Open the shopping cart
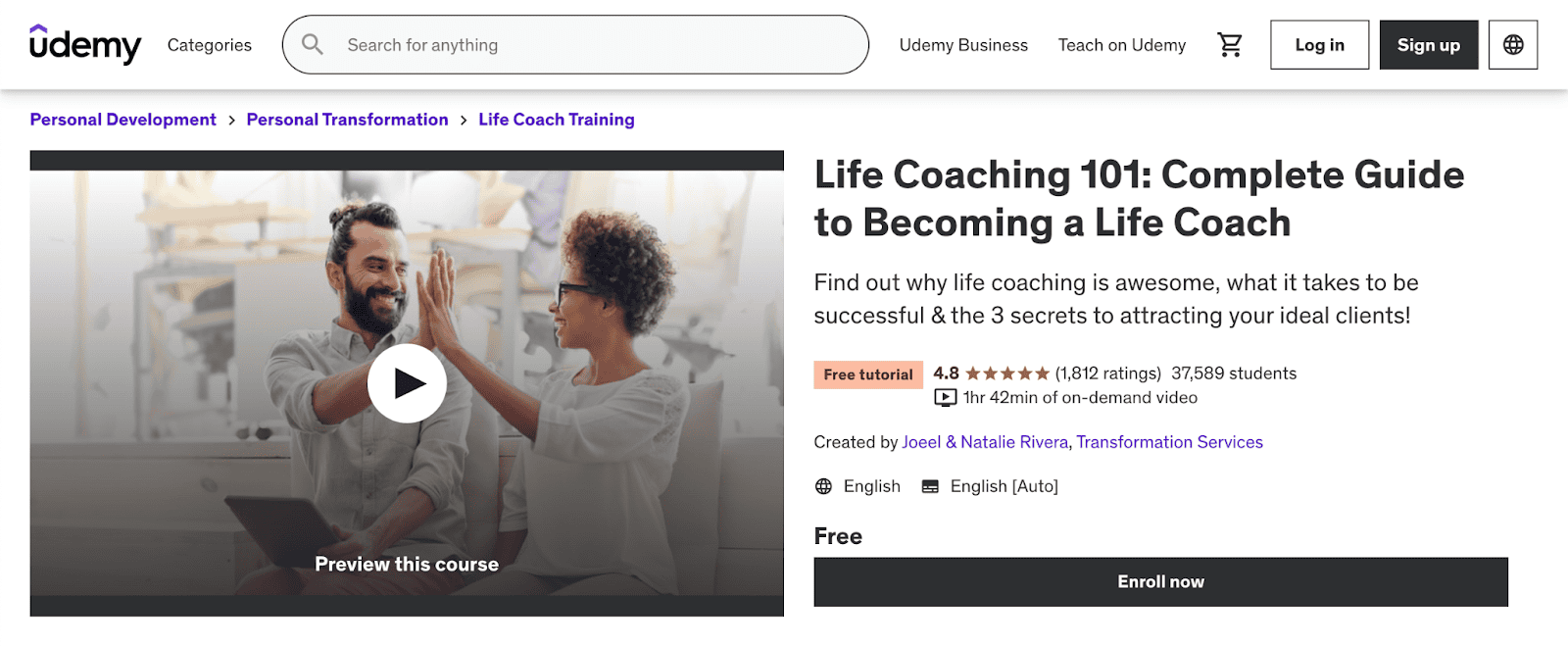Viewport: 1568px width, 646px height. coord(1231,44)
